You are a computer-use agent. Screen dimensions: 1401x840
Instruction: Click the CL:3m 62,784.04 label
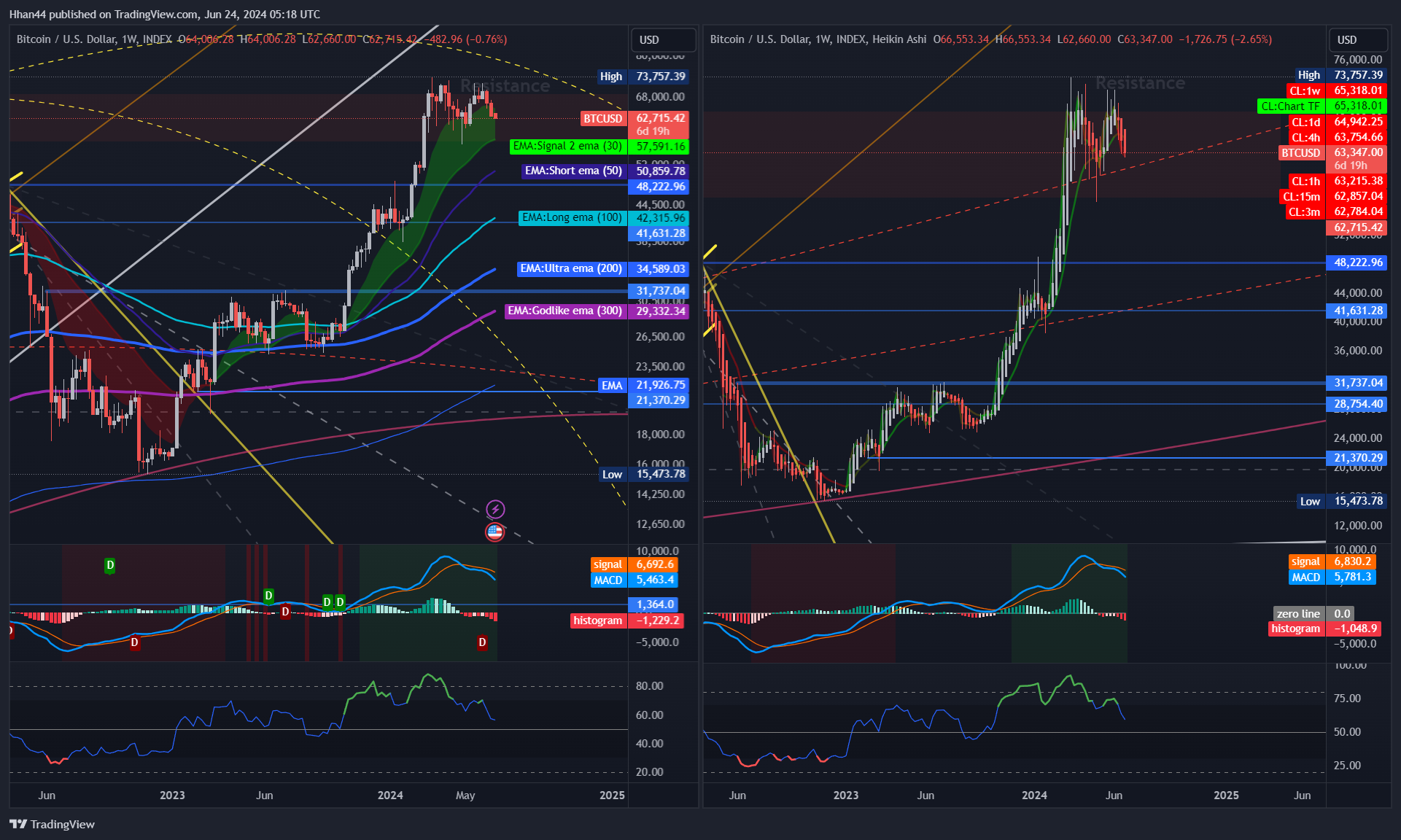[1336, 212]
